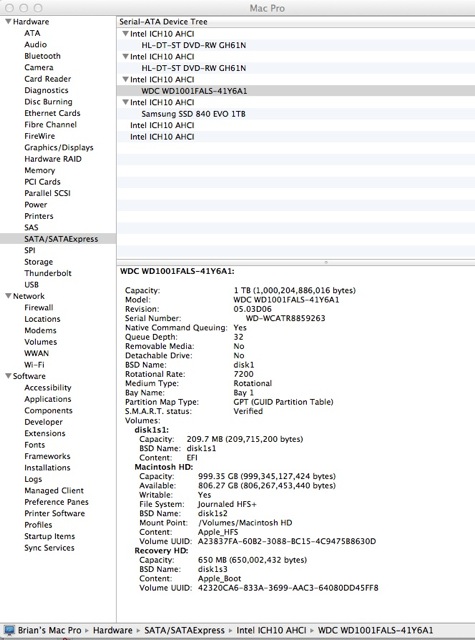Select SAS in the sidebar

click(x=31, y=227)
